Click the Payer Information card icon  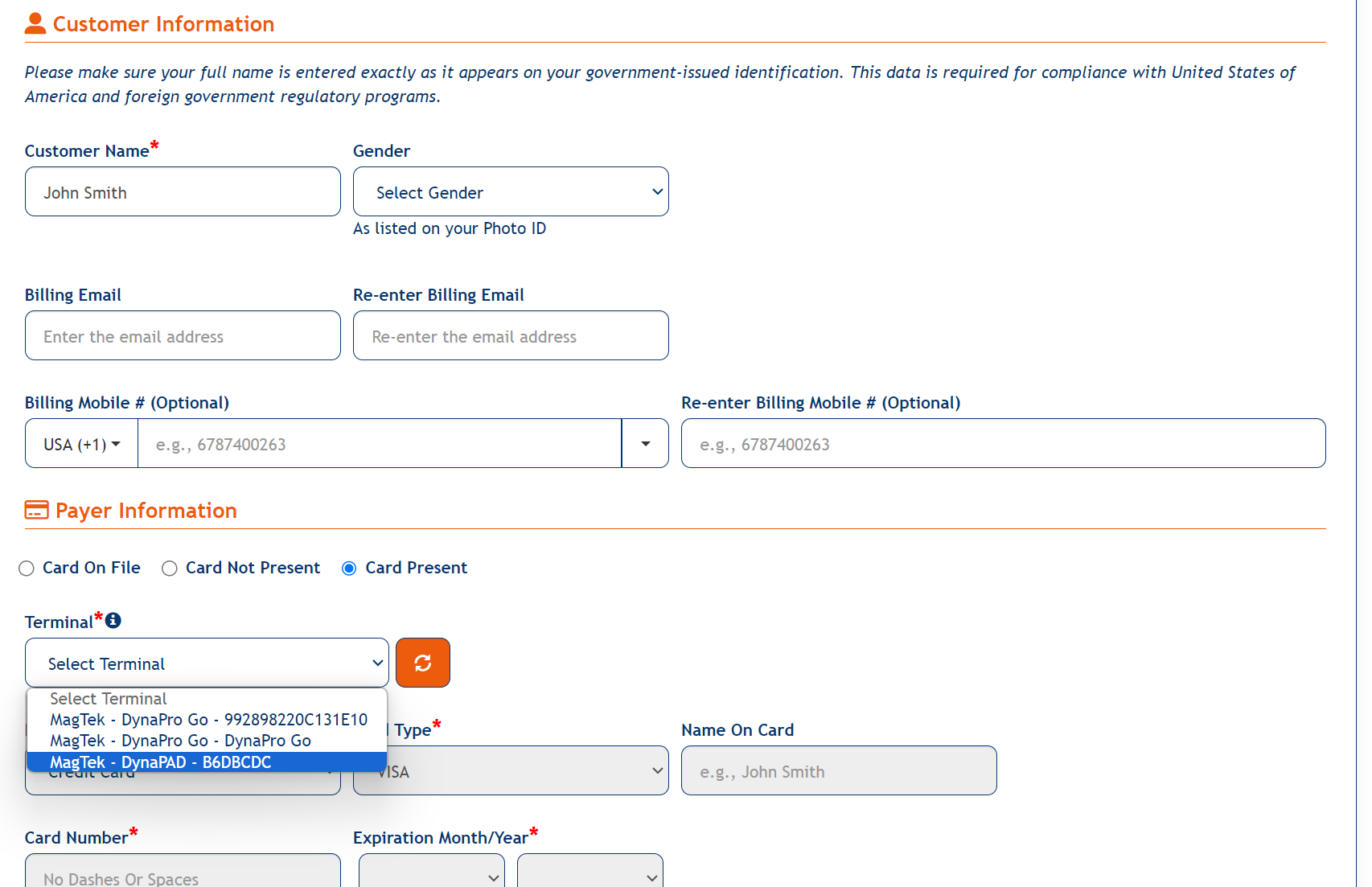36,510
